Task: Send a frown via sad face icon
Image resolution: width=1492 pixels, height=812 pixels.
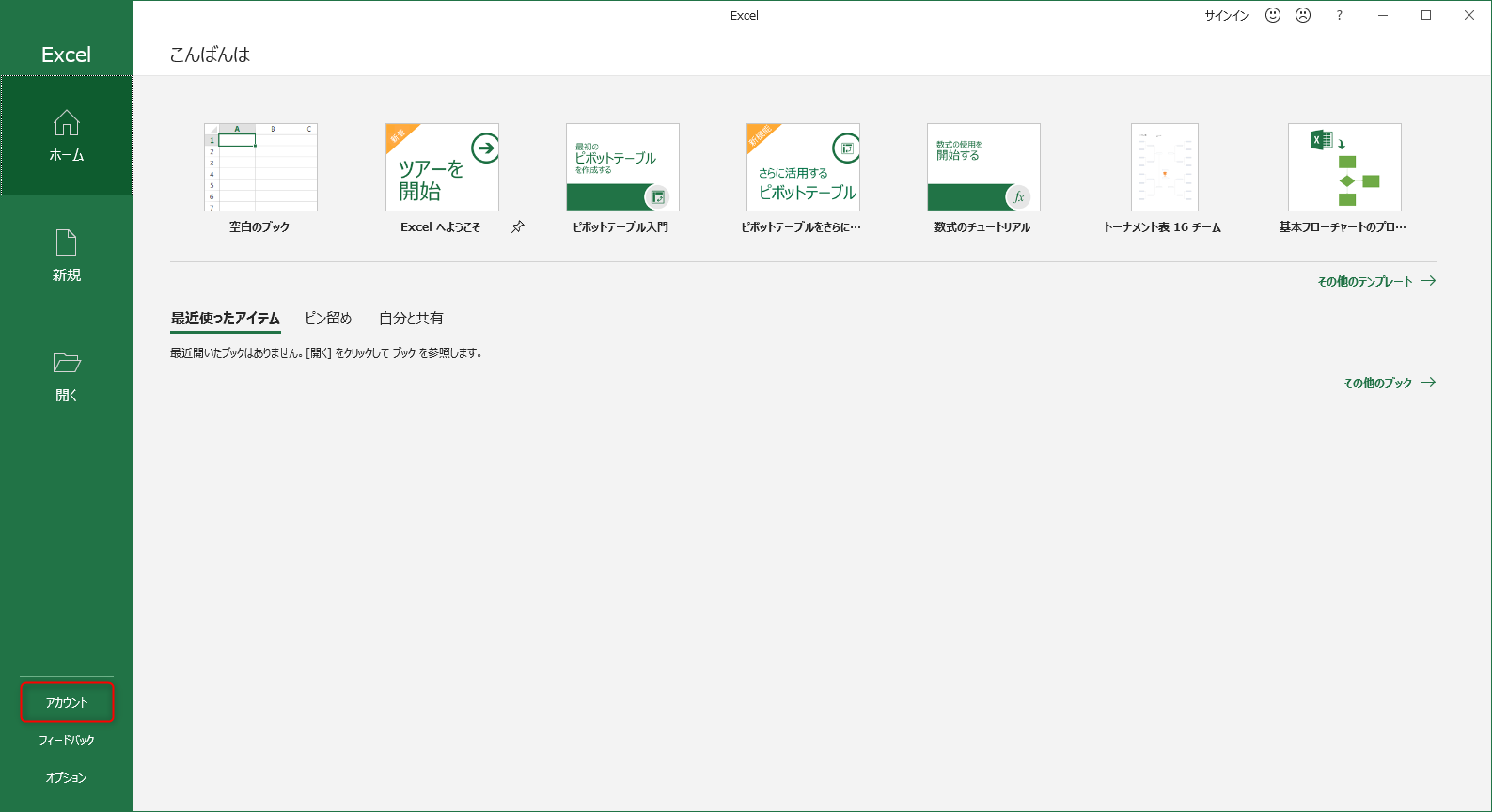Action: click(x=1303, y=15)
